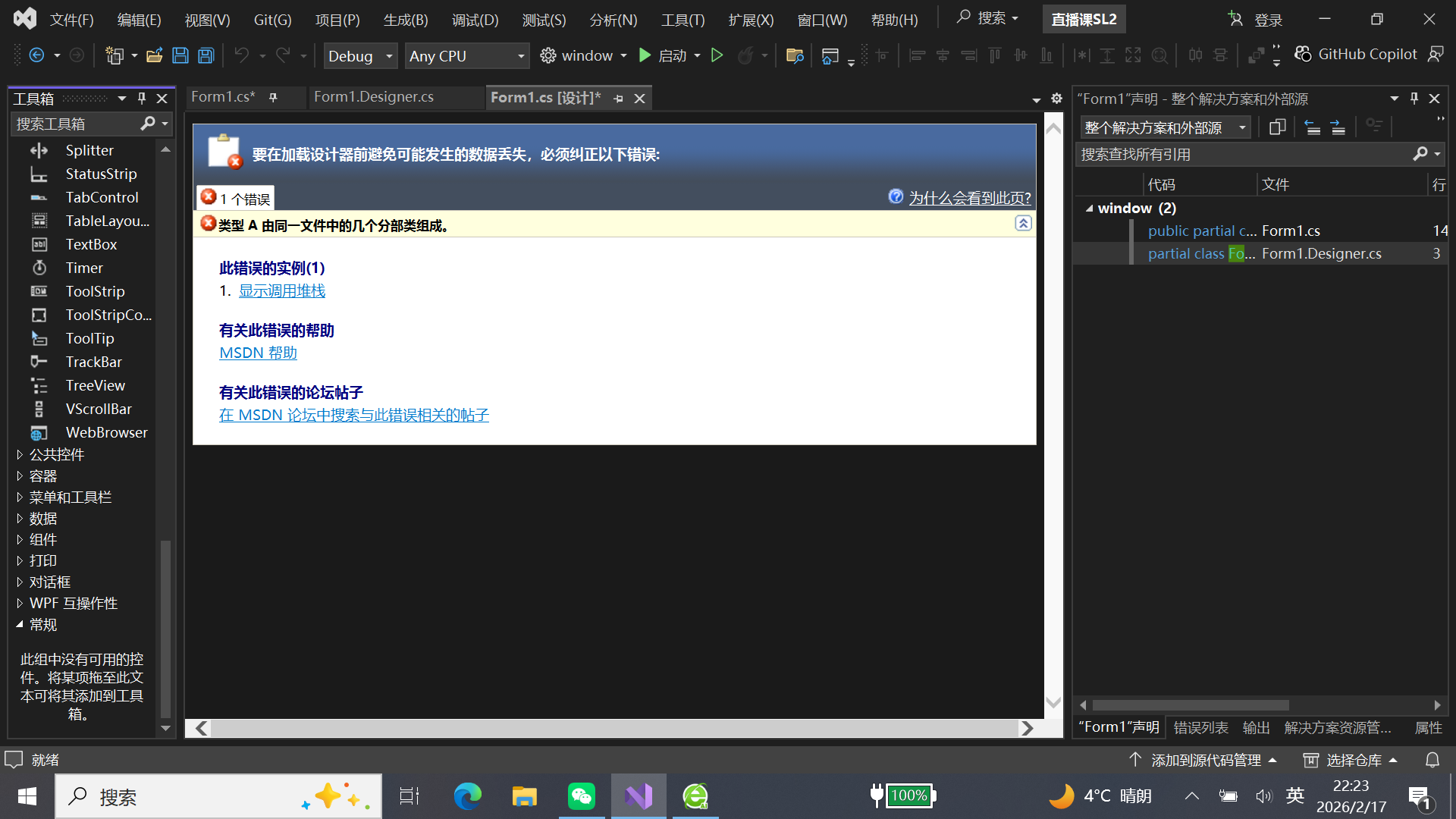
Task: Toggle pin on the Toolbox panel
Action: [x=142, y=99]
